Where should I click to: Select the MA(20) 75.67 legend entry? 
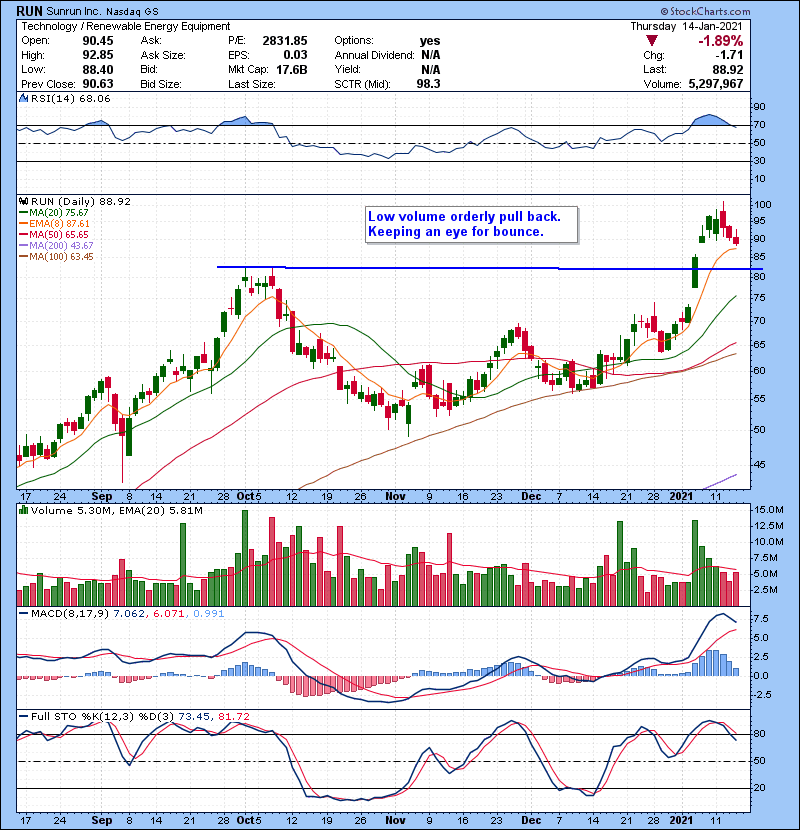54,213
